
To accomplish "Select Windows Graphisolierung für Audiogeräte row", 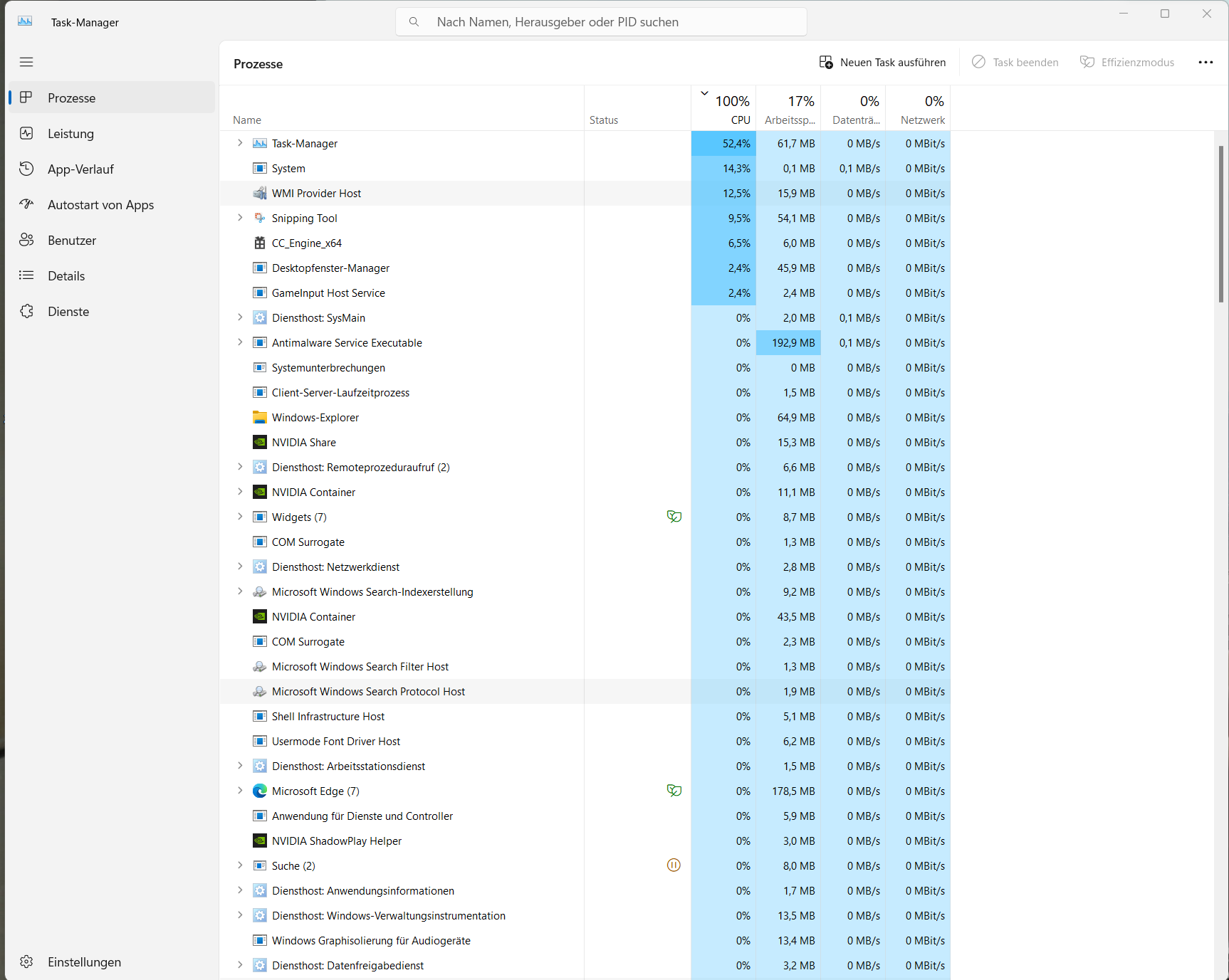I will [585, 940].
